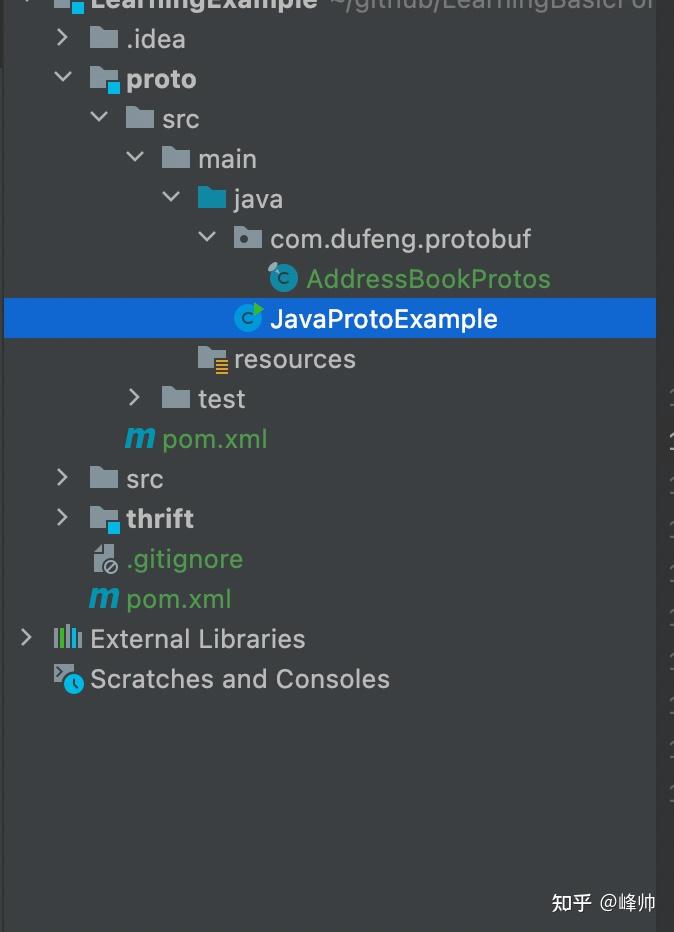Screen dimensions: 674x932
Task: Click the runnable JavaProtoExample class icon
Action: 252,318
